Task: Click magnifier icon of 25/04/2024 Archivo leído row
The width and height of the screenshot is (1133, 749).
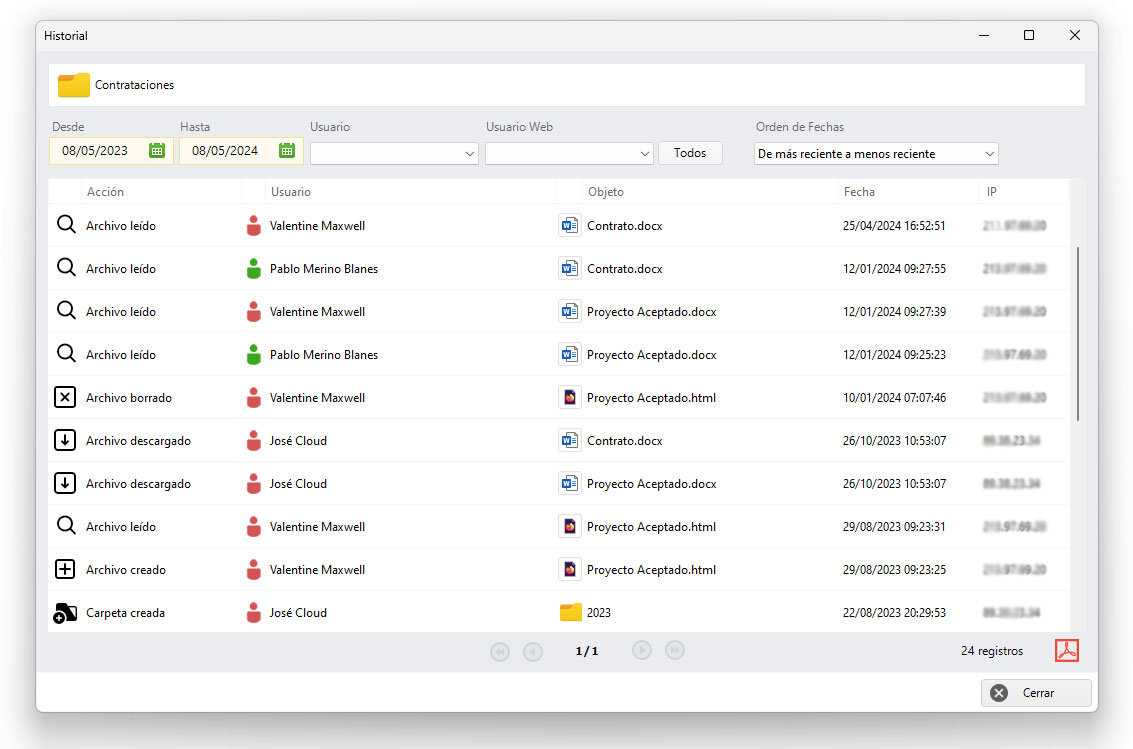Action: click(x=66, y=225)
